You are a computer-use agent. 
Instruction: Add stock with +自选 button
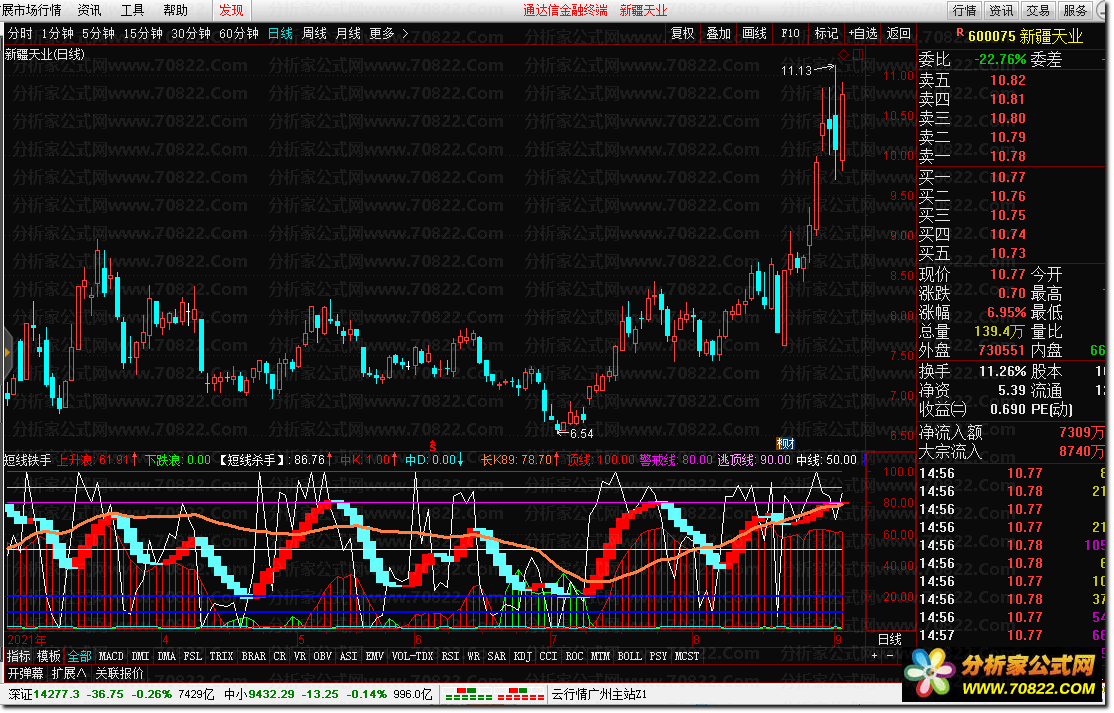(862, 33)
